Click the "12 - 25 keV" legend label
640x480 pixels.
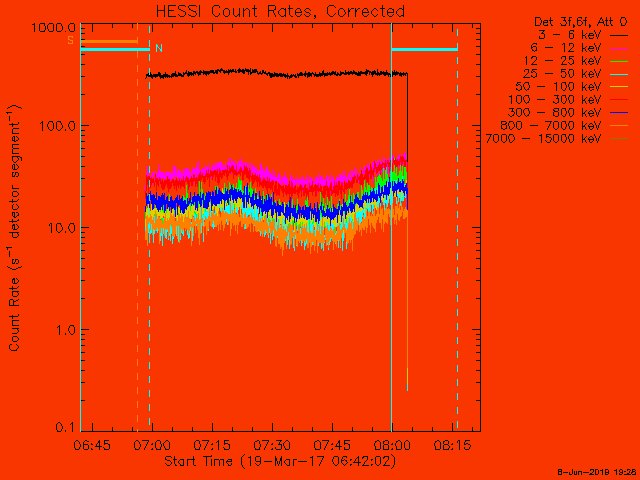tap(562, 61)
